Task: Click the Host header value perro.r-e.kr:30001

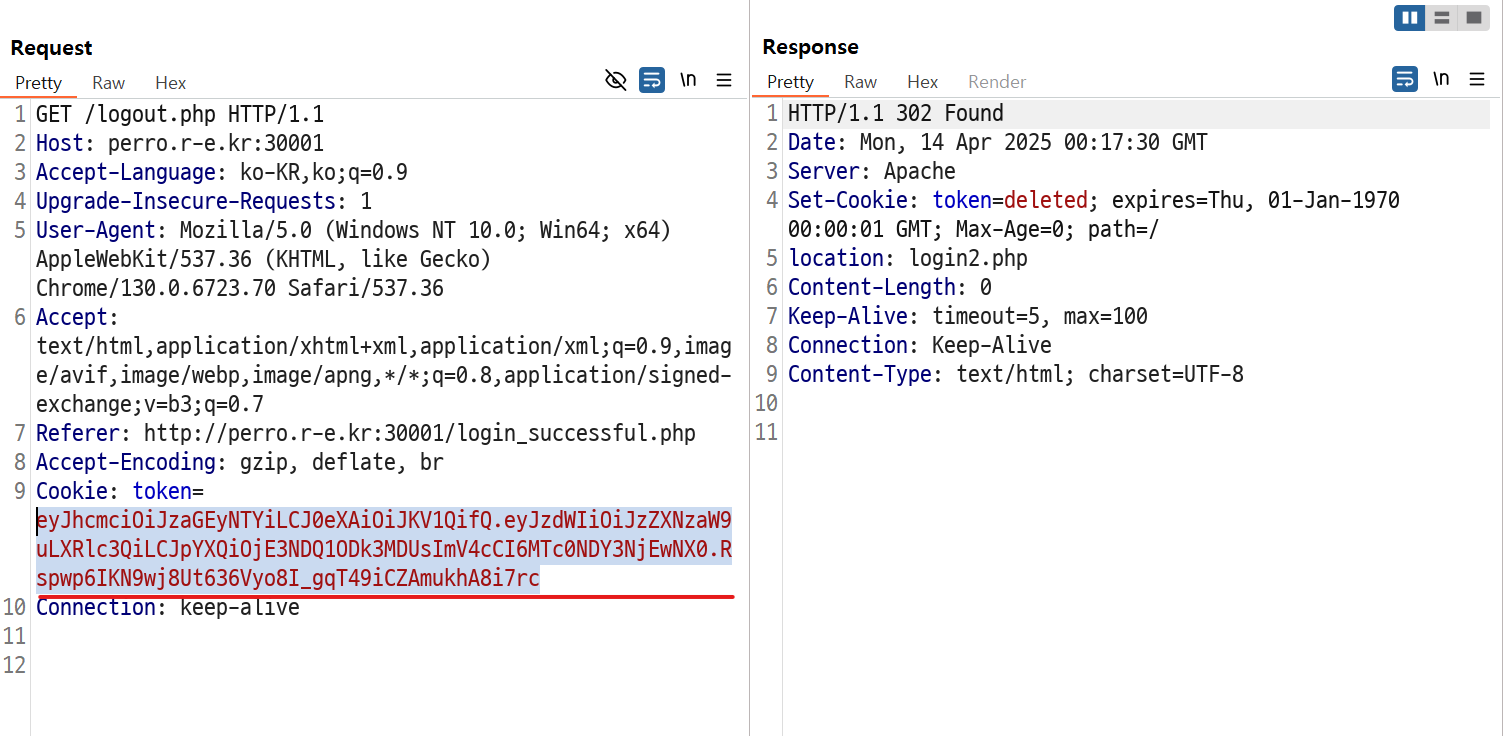Action: (x=216, y=144)
